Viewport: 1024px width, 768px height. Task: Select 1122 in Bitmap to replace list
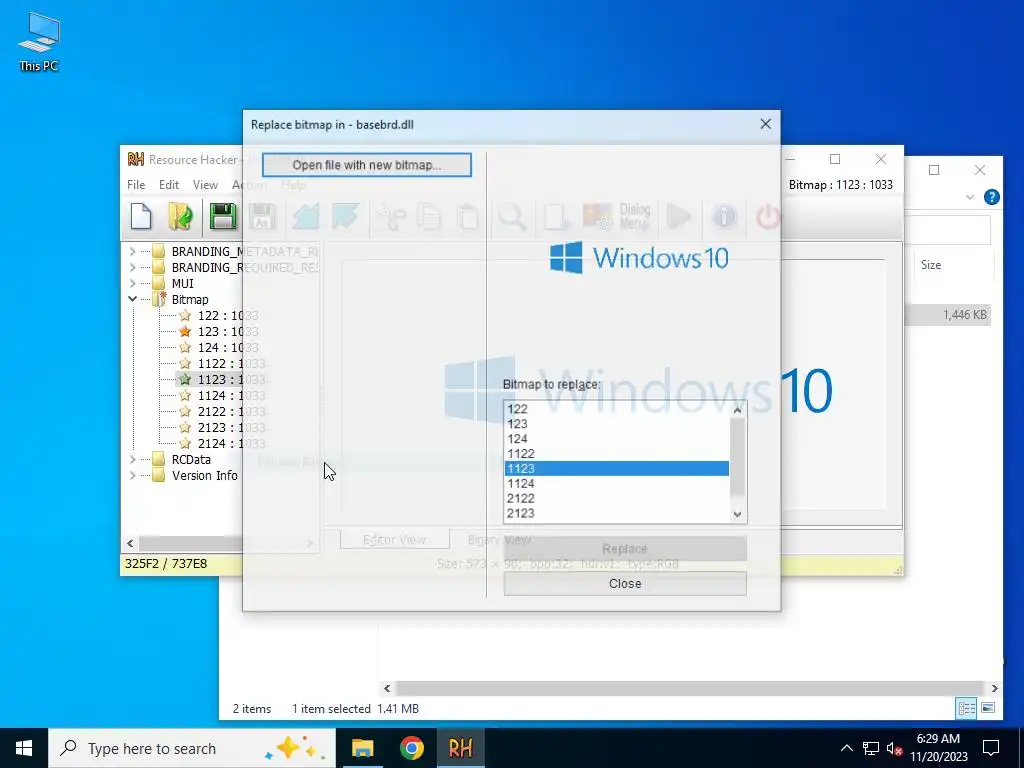(x=616, y=454)
